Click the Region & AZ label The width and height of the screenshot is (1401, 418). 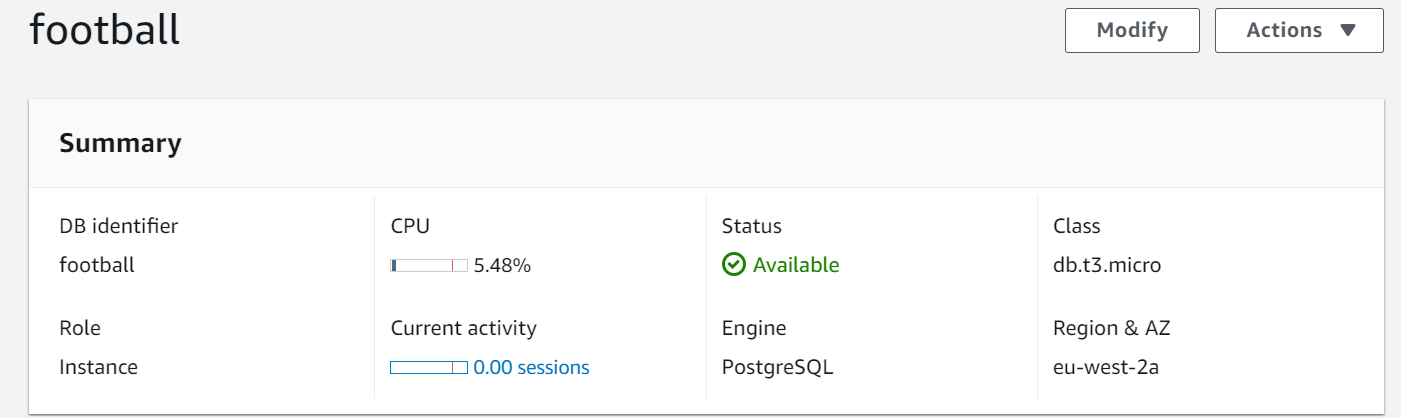[x=1112, y=328]
